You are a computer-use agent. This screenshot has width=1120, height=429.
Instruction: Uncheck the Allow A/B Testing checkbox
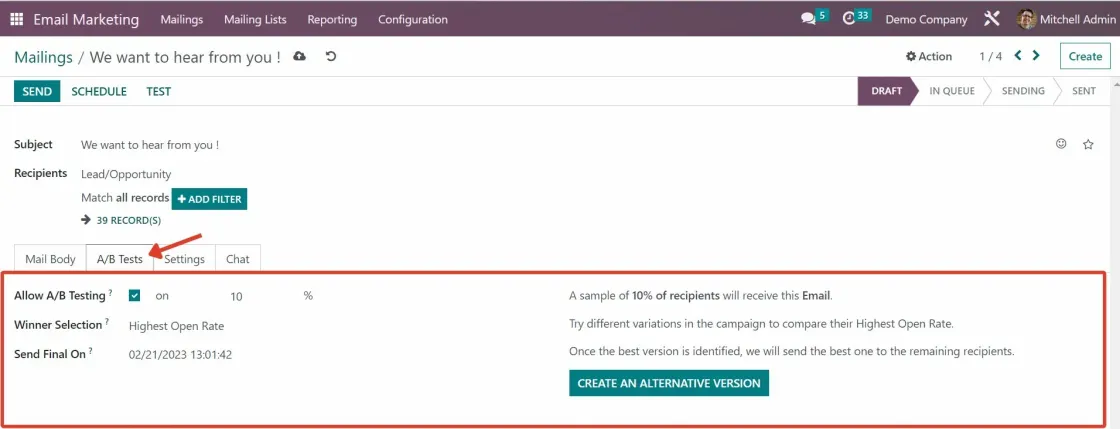[134, 296]
